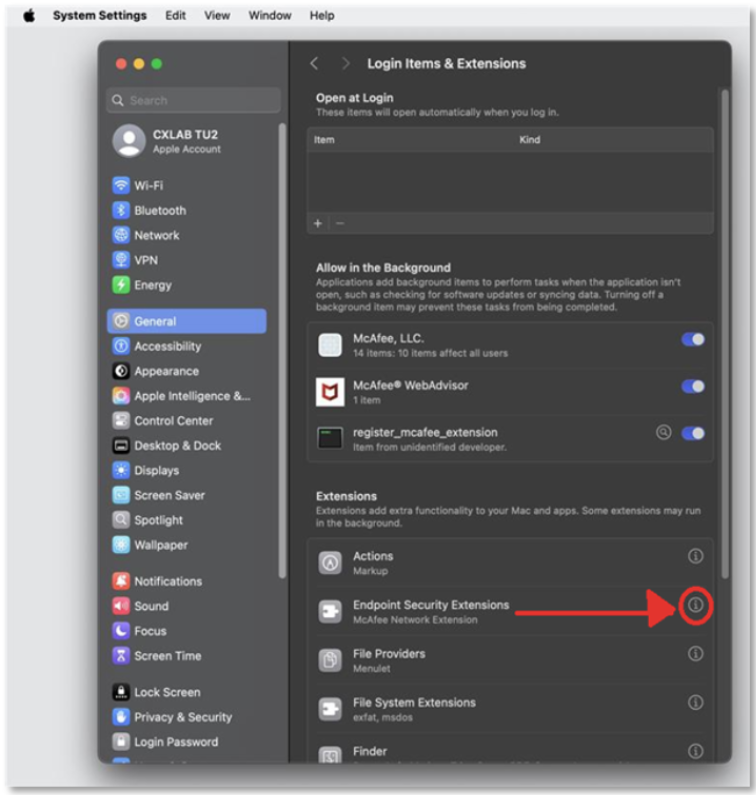Open the CXLAB TU2 Apple Account
This screenshot has width=756, height=795.
point(186,141)
